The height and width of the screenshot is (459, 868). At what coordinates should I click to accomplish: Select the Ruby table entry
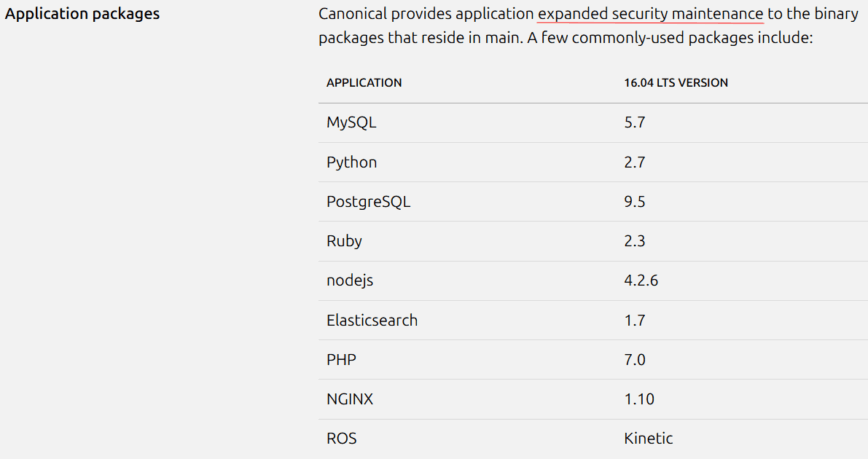[344, 241]
